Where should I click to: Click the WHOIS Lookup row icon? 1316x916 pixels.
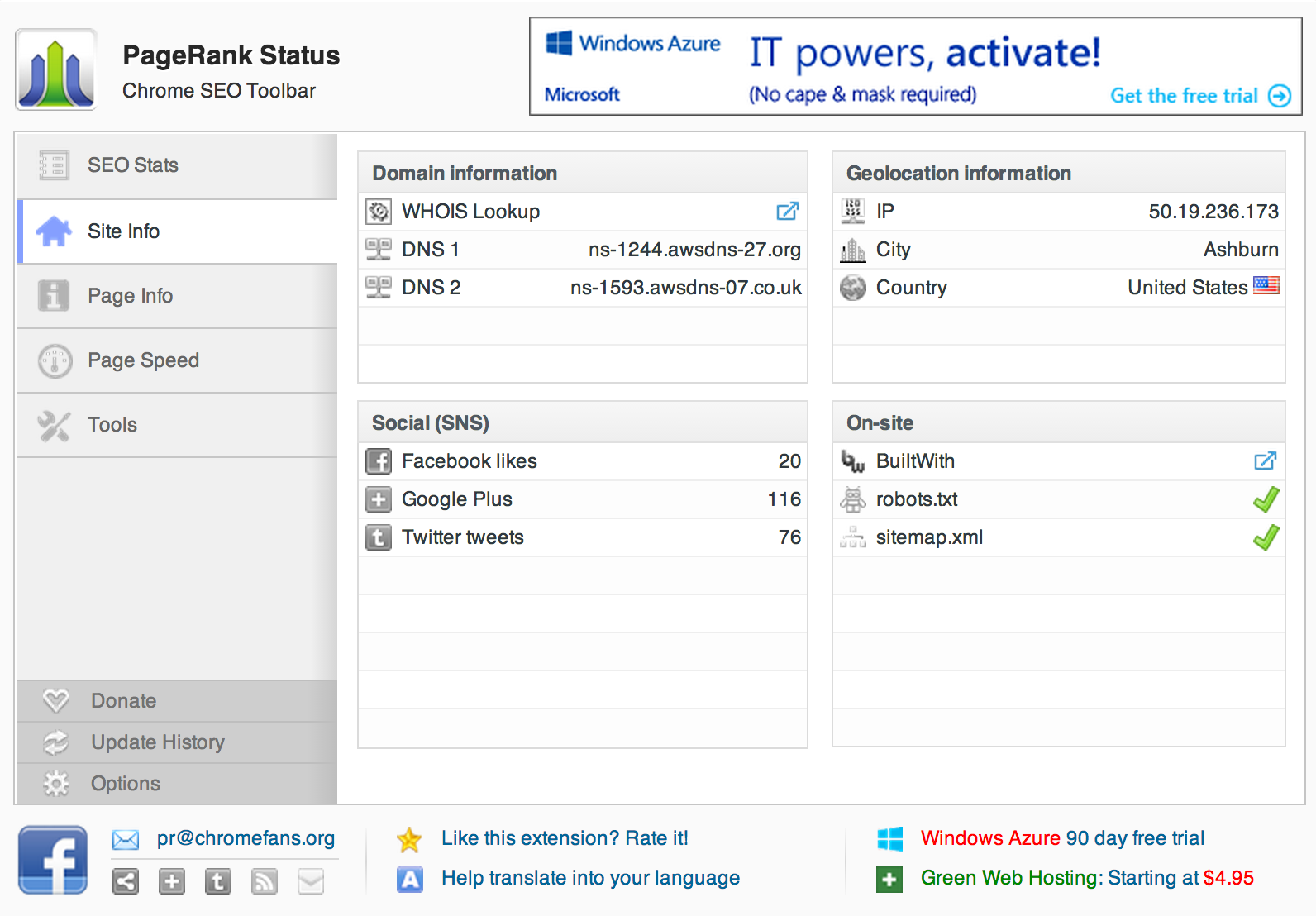pos(379,212)
